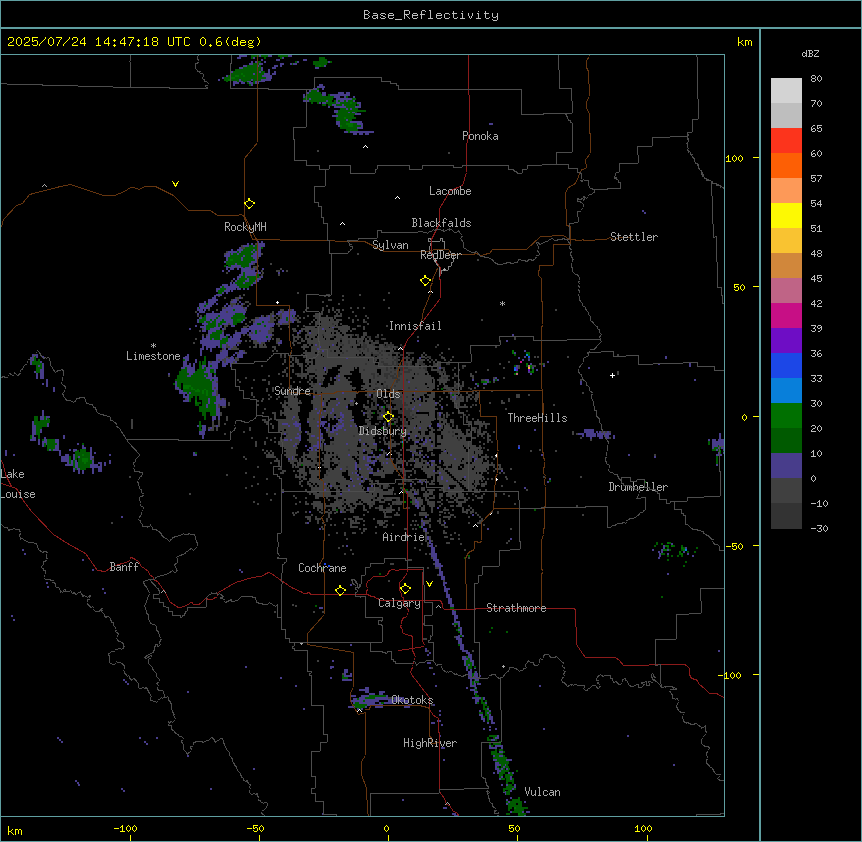862x842 pixels.
Task: Click the Lake Louise label at left edge
Action: click(x=18, y=484)
